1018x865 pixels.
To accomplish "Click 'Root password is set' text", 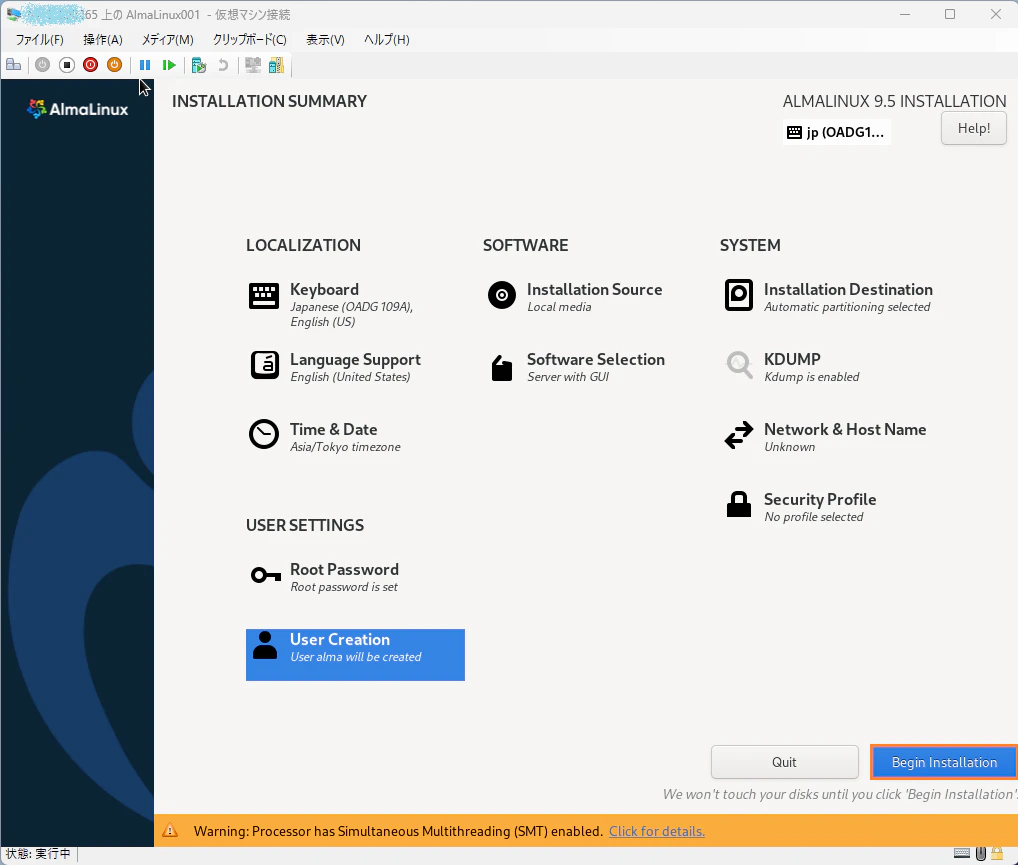I will 344,588.
